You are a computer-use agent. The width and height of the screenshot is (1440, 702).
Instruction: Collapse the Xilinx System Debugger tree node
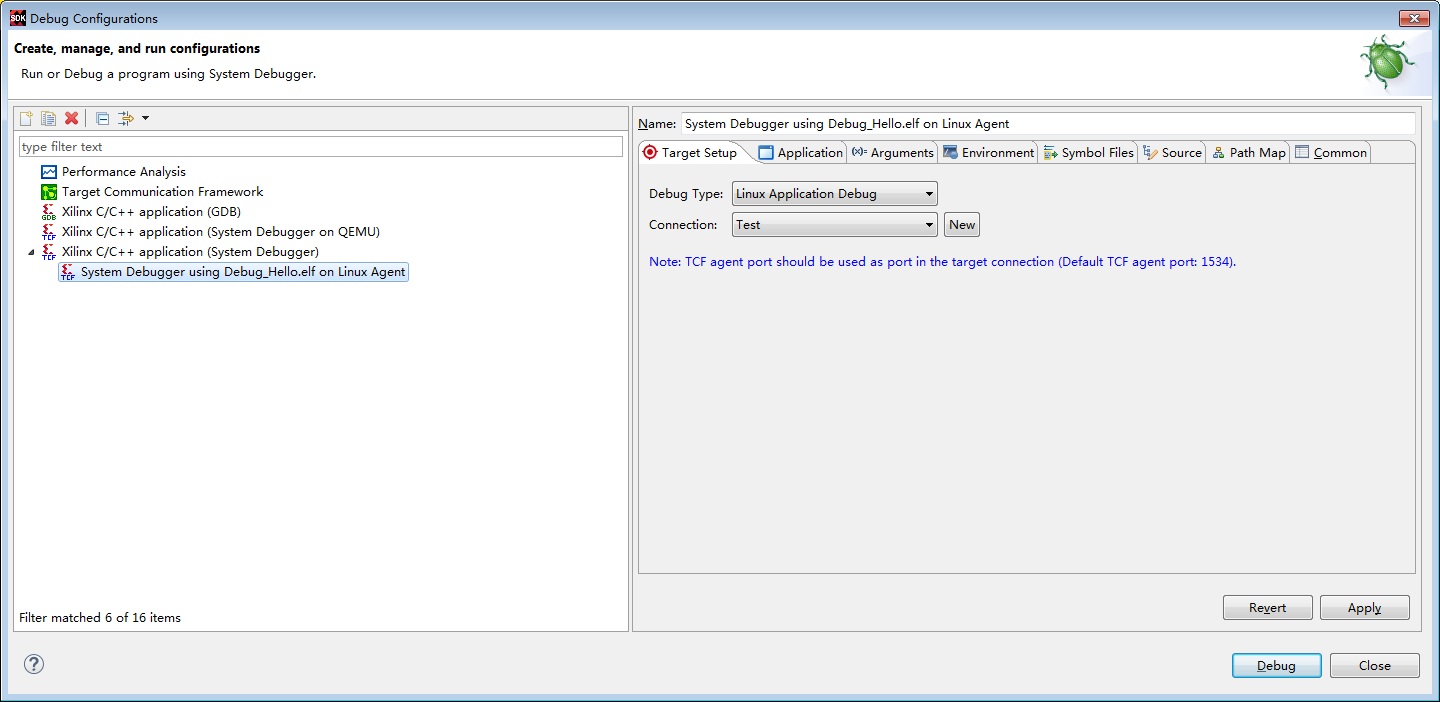[30, 252]
